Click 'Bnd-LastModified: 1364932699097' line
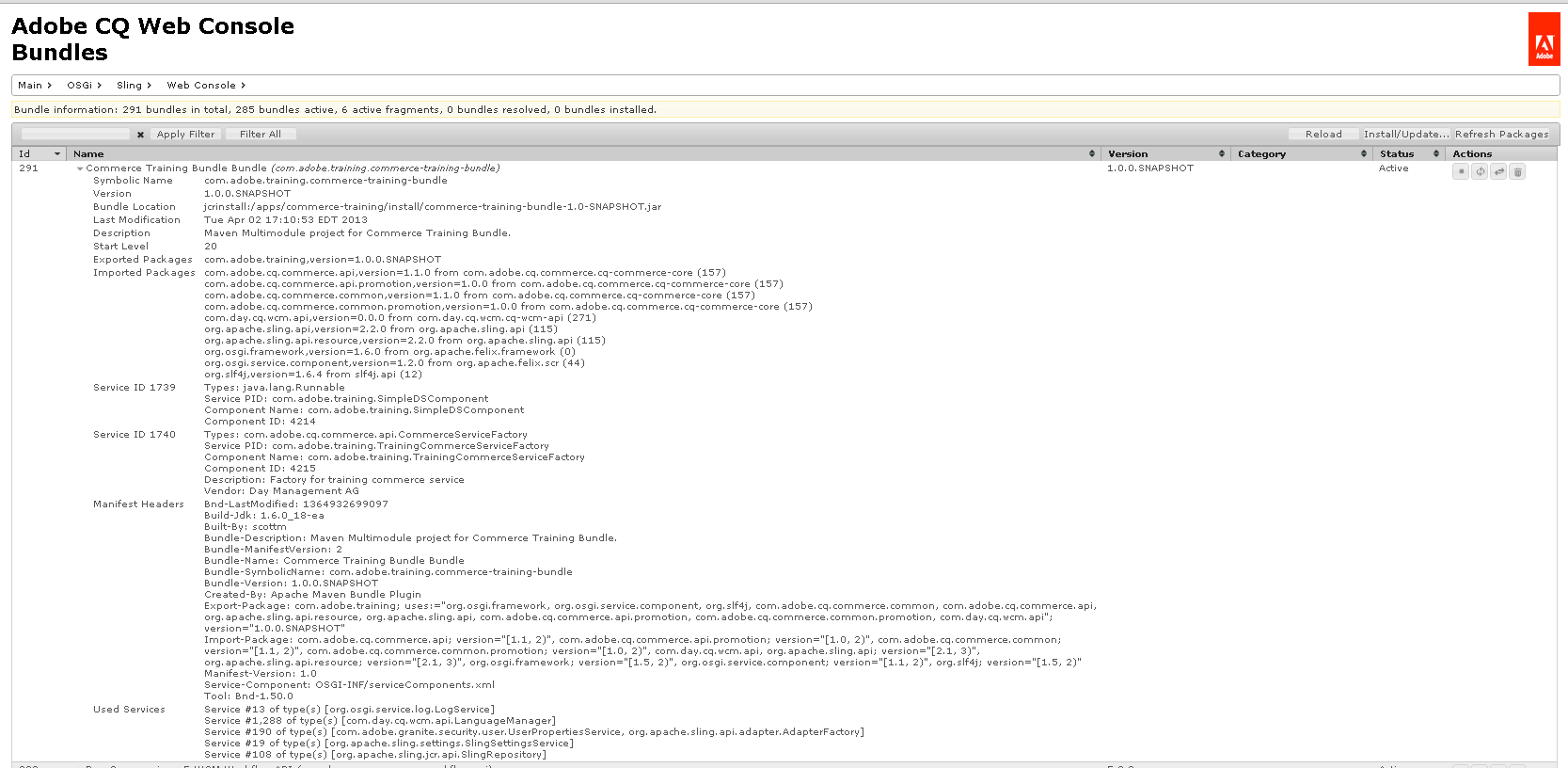The image size is (1568, 768). coord(296,504)
